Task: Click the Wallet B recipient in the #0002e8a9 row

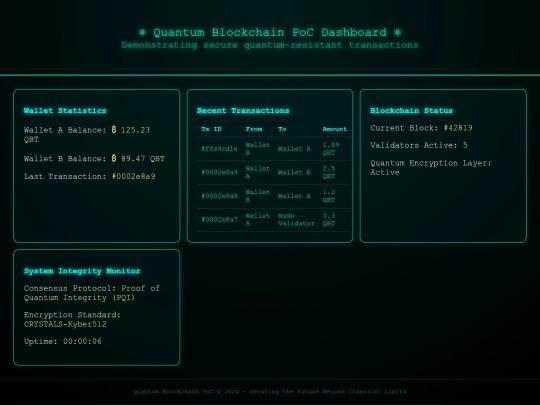Action: tap(294, 172)
